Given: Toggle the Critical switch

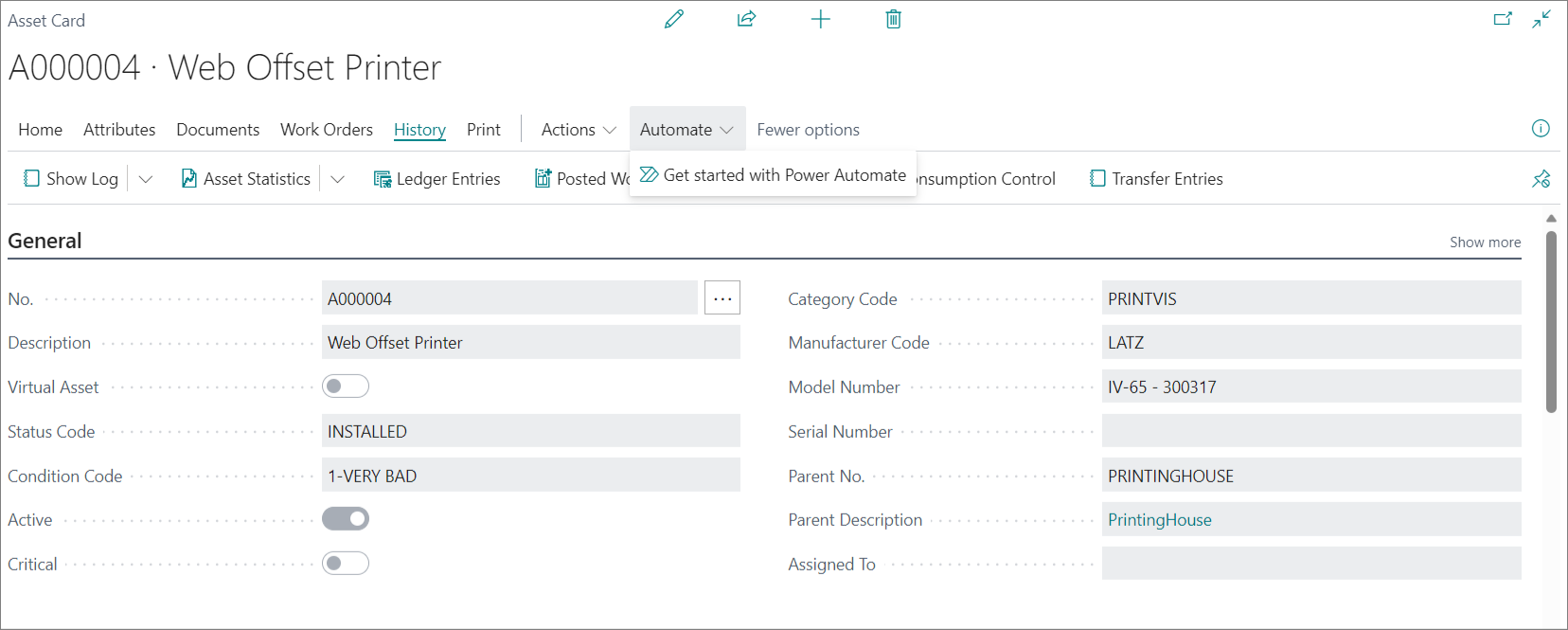Looking at the screenshot, I should pyautogui.click(x=346, y=564).
